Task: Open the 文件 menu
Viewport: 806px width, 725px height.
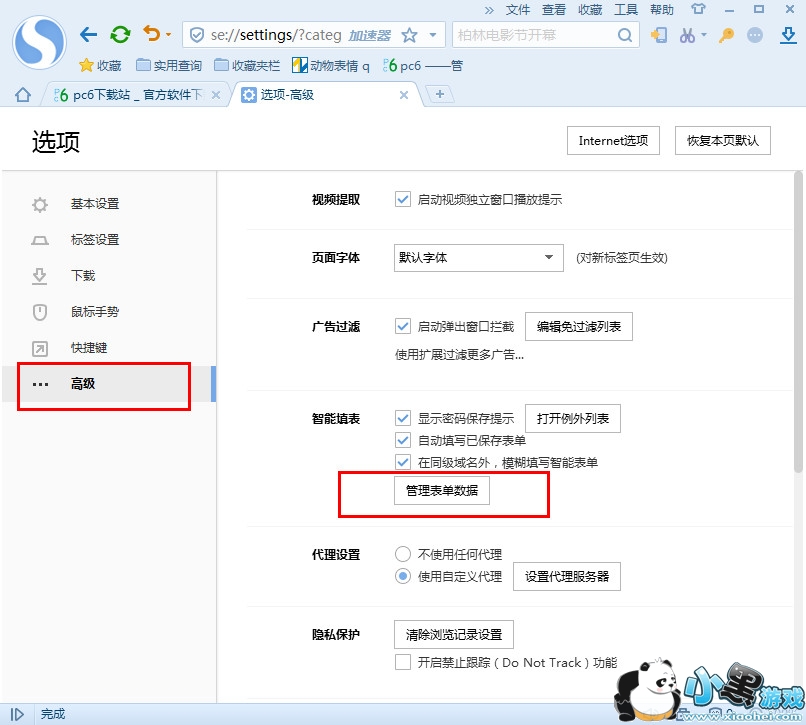Action: [x=518, y=10]
